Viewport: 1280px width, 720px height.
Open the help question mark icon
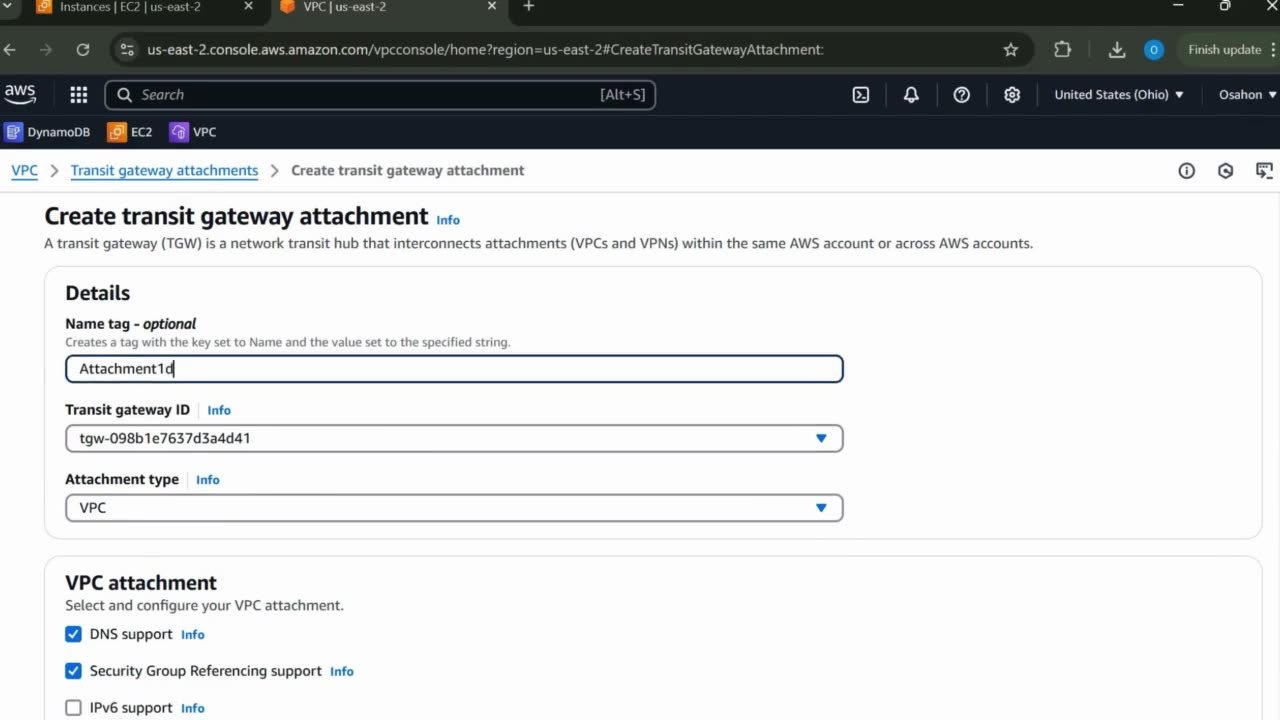coord(962,95)
